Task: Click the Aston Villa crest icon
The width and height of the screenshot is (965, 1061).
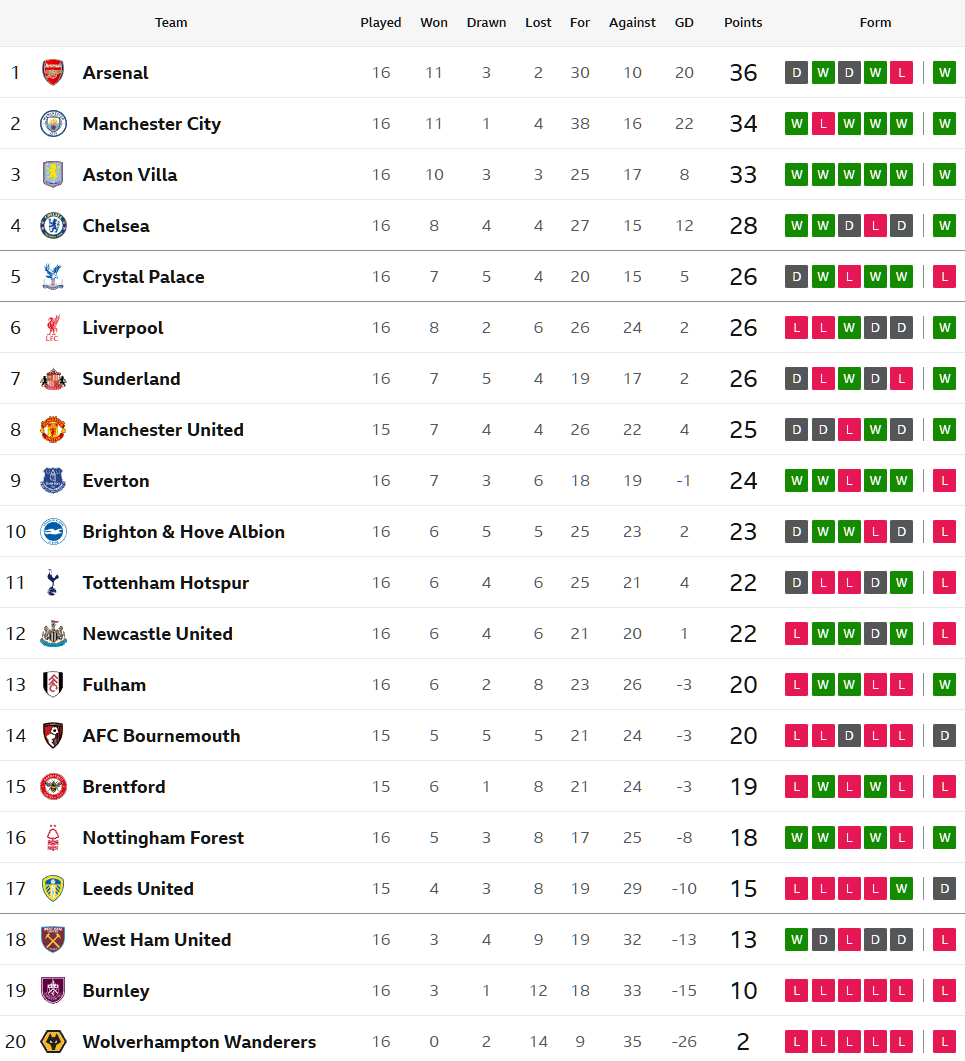Action: tap(53, 174)
